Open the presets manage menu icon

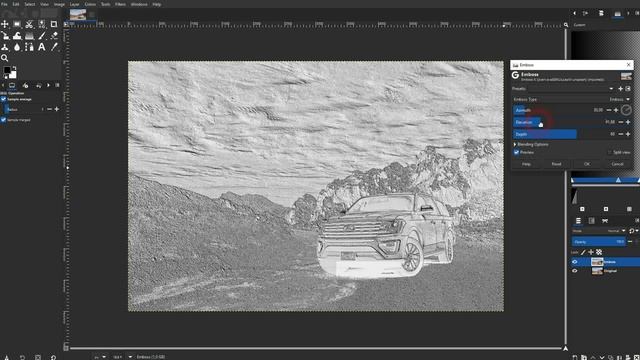click(628, 89)
